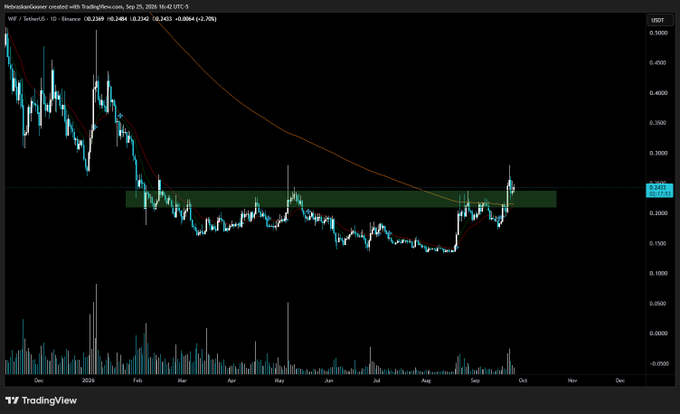Click the high value H0.2484
The height and width of the screenshot is (414, 680).
tap(117, 19)
